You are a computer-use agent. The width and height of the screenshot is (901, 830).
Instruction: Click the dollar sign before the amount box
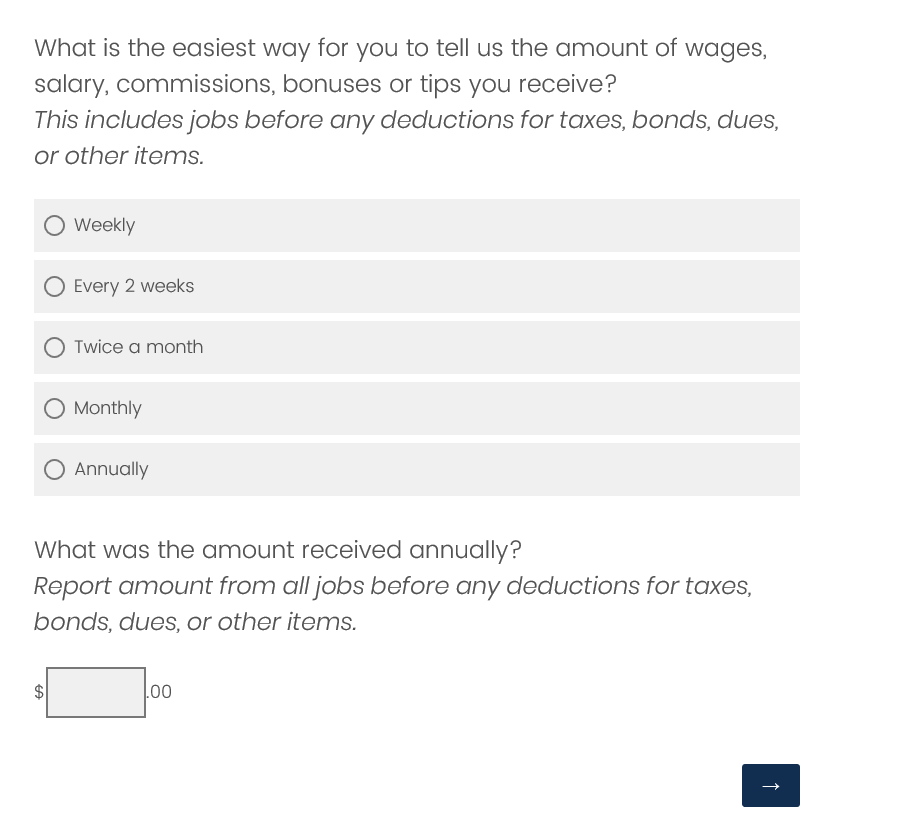click(39, 692)
